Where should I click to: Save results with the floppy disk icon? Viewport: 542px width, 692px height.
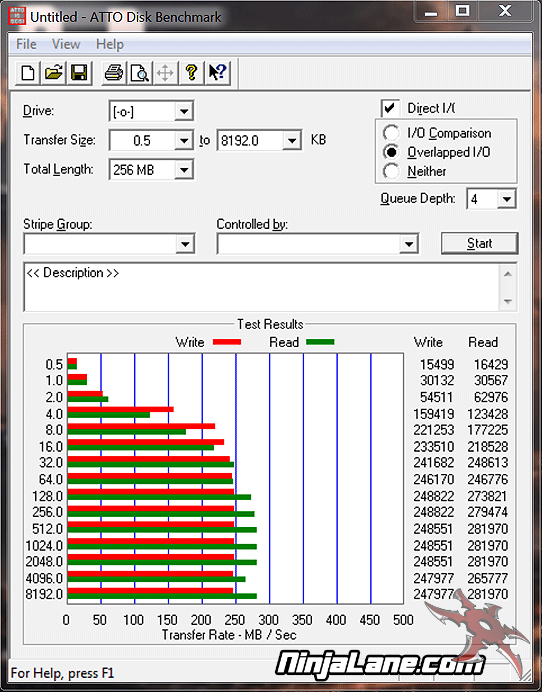point(79,73)
